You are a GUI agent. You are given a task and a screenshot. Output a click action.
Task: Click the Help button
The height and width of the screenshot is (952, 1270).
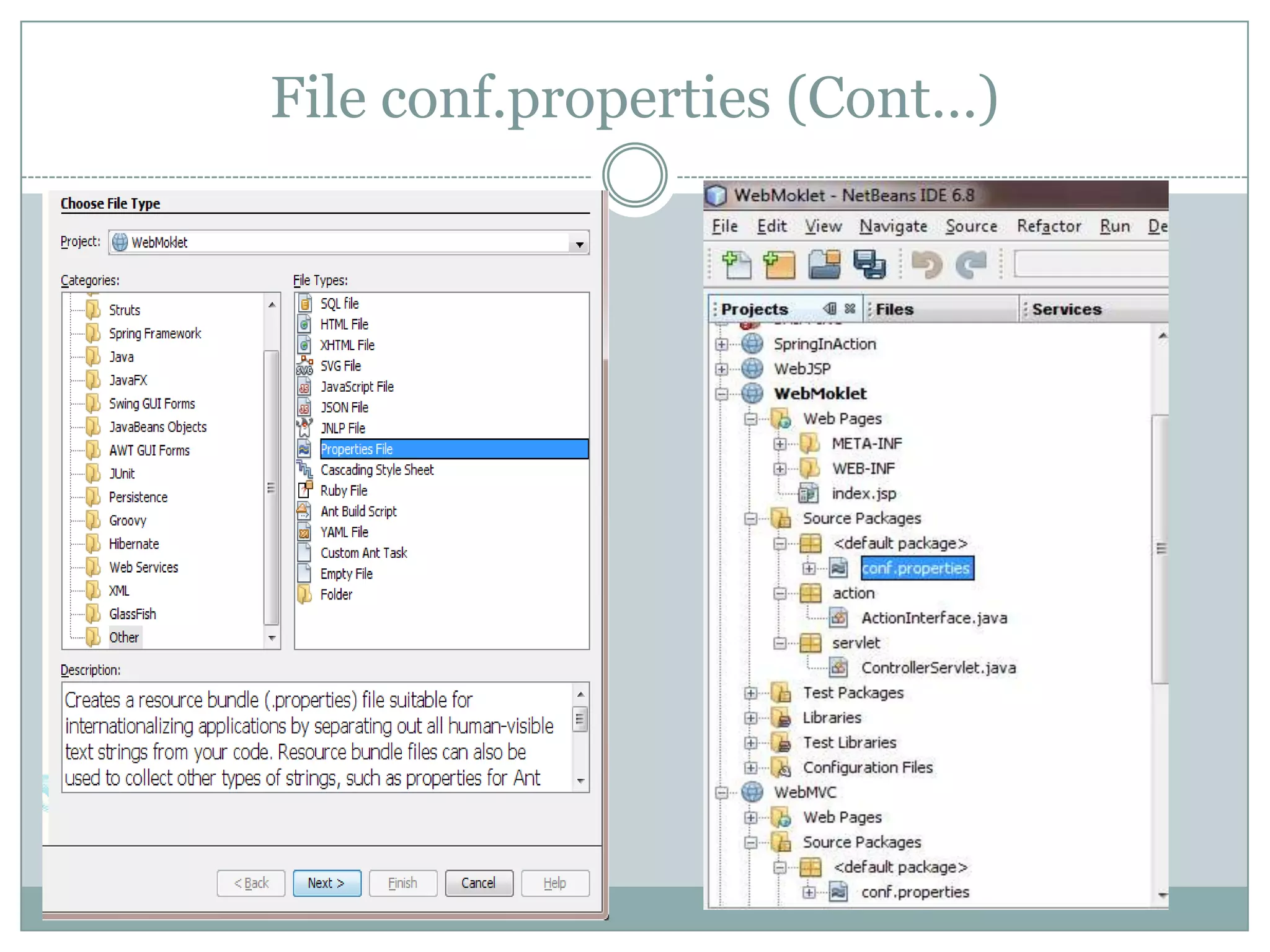[555, 883]
